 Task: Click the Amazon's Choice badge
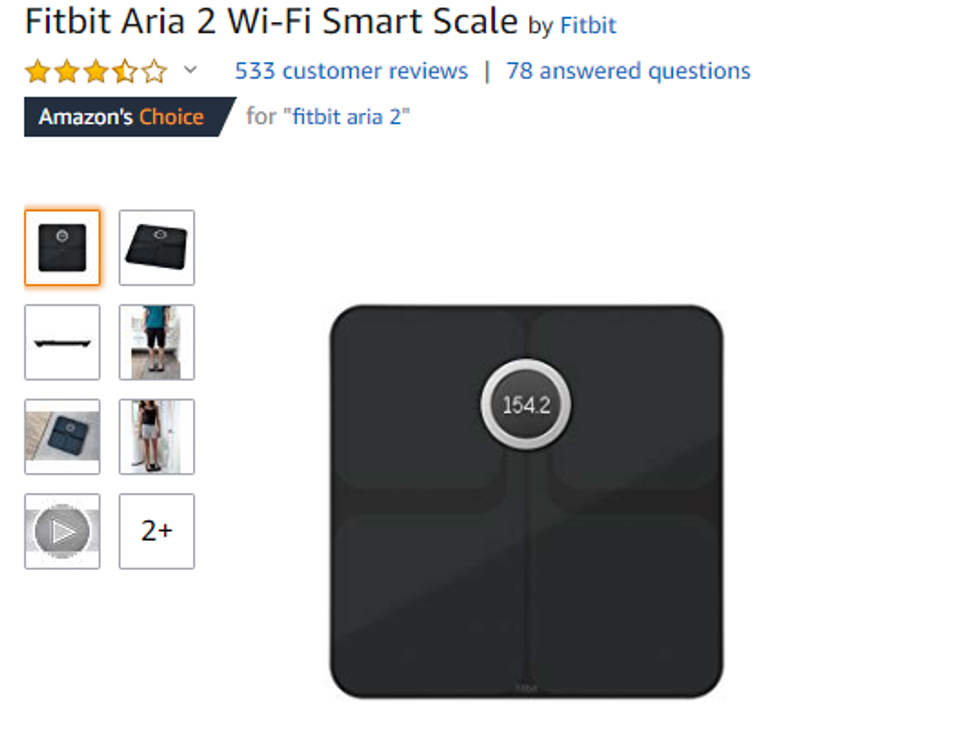(x=129, y=117)
